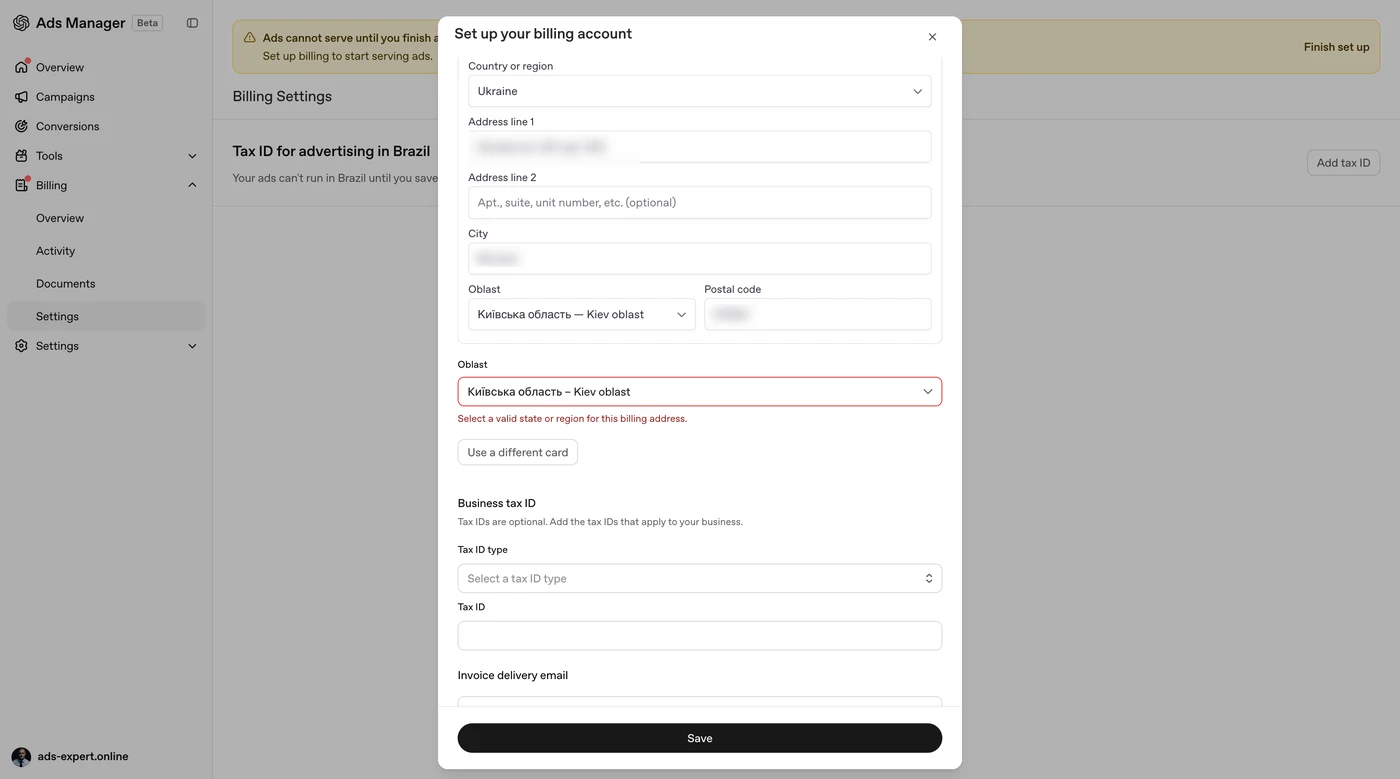1400x779 pixels.
Task: Open the Country or region dropdown
Action: [x=700, y=91]
